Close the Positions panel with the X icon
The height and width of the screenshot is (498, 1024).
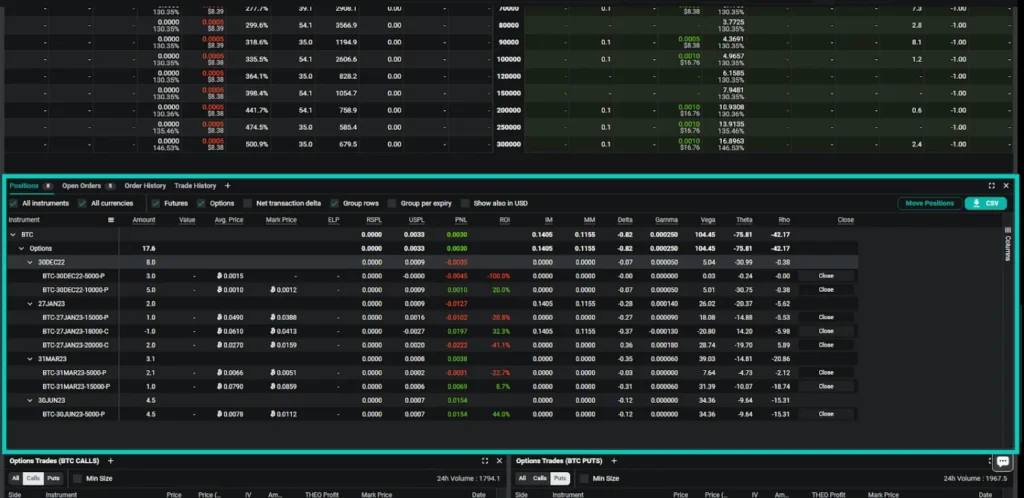(x=1006, y=185)
